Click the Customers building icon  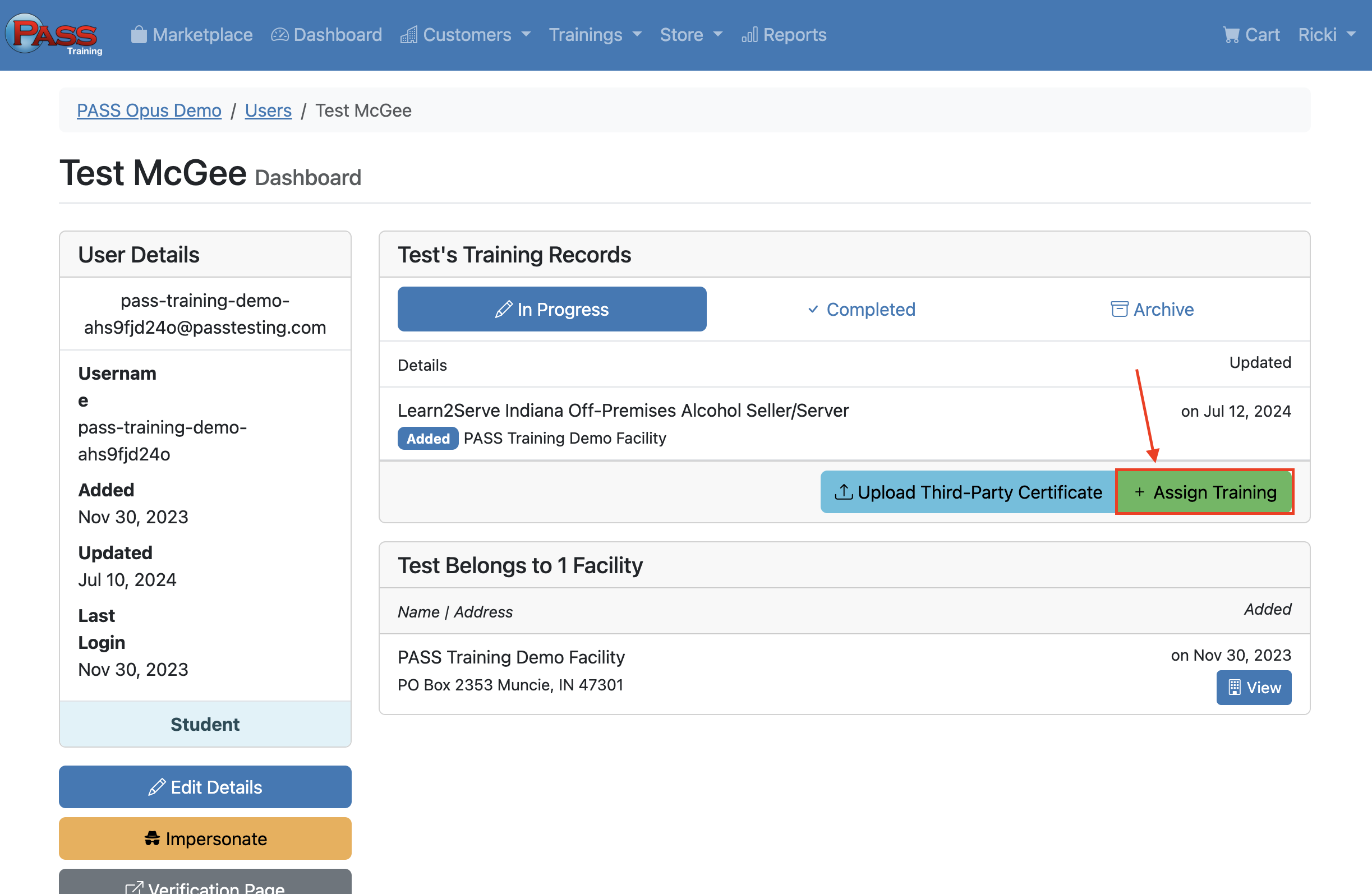(409, 35)
